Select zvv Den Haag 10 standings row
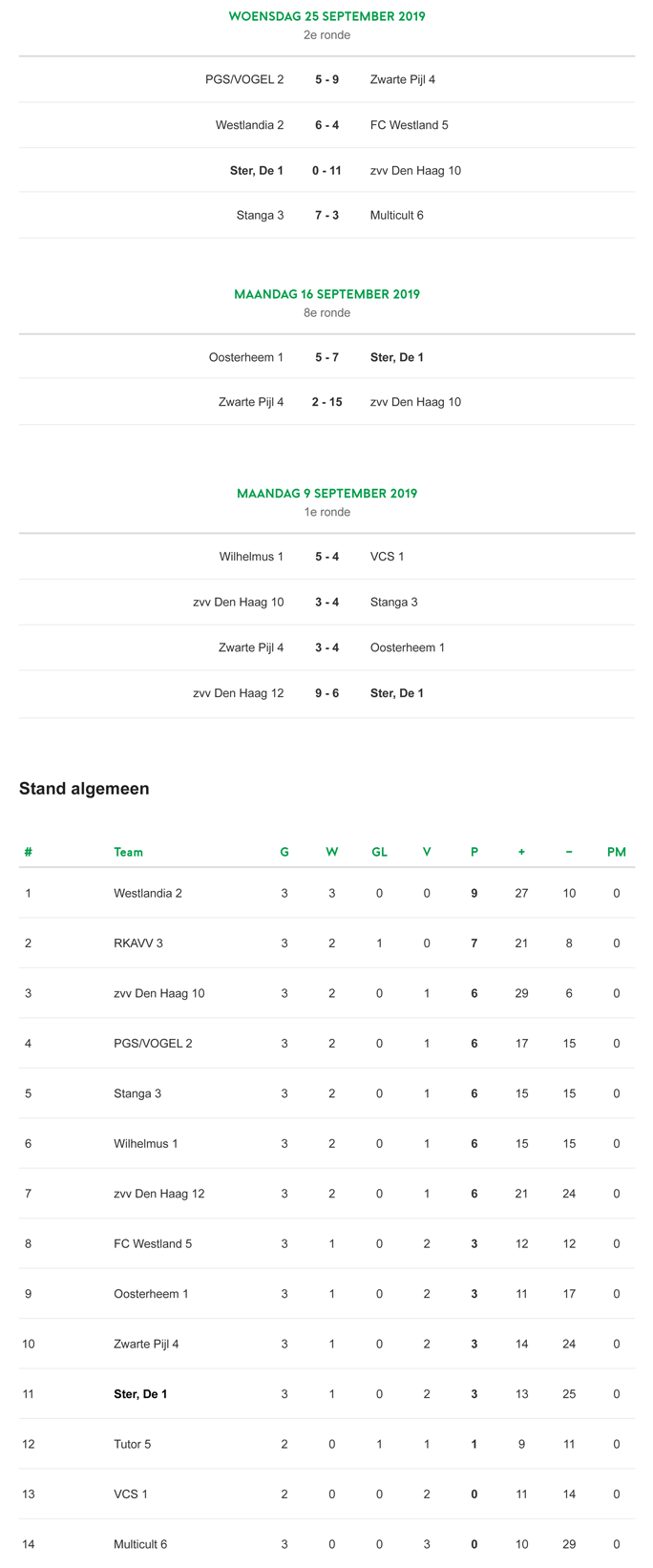This screenshot has width=653, height=1568. point(326,993)
